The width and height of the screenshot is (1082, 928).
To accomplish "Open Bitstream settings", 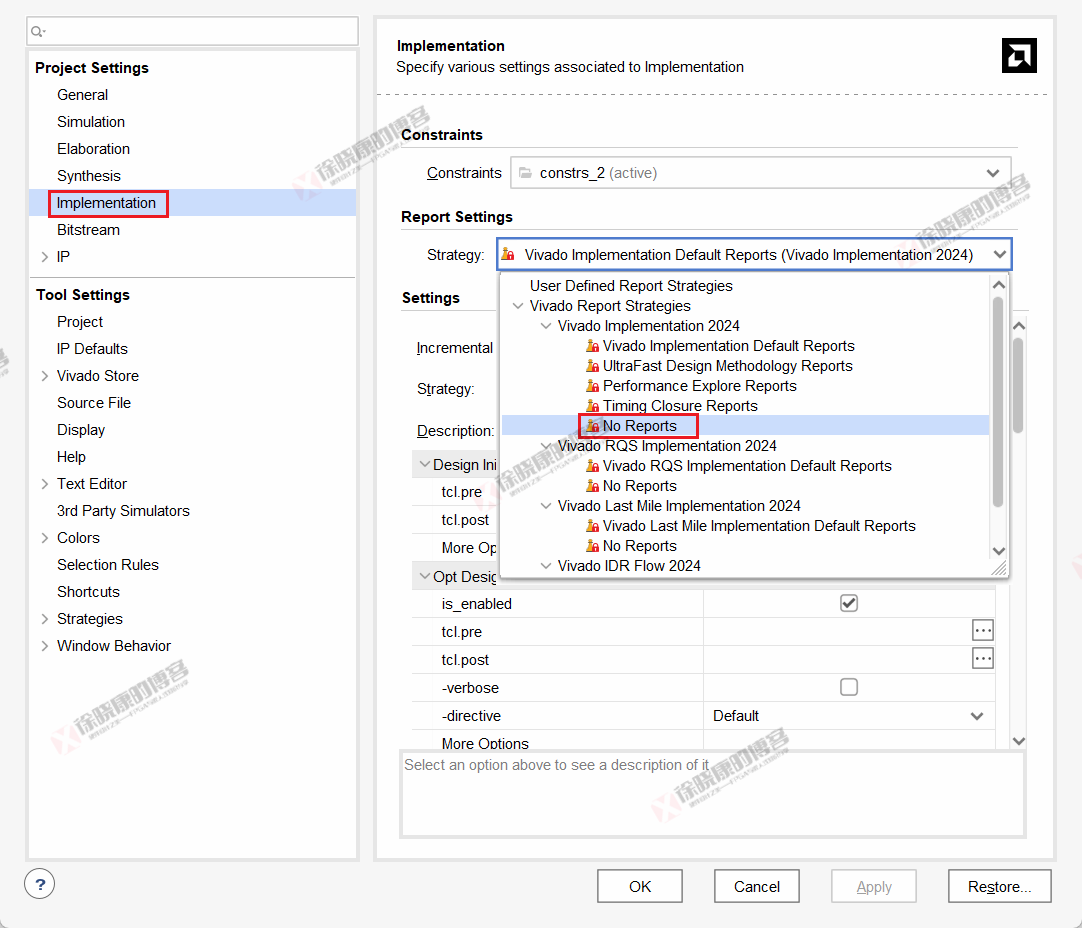I will coord(88,230).
